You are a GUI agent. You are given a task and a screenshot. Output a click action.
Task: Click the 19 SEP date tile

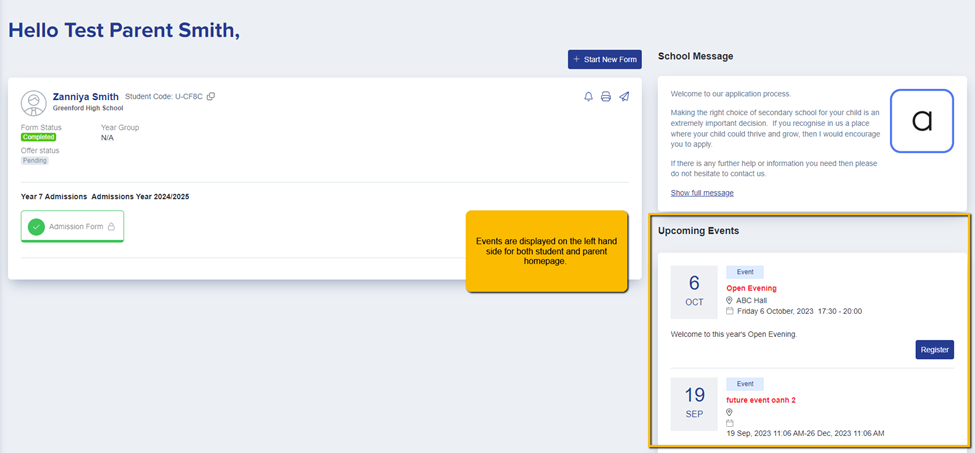pyautogui.click(x=694, y=404)
